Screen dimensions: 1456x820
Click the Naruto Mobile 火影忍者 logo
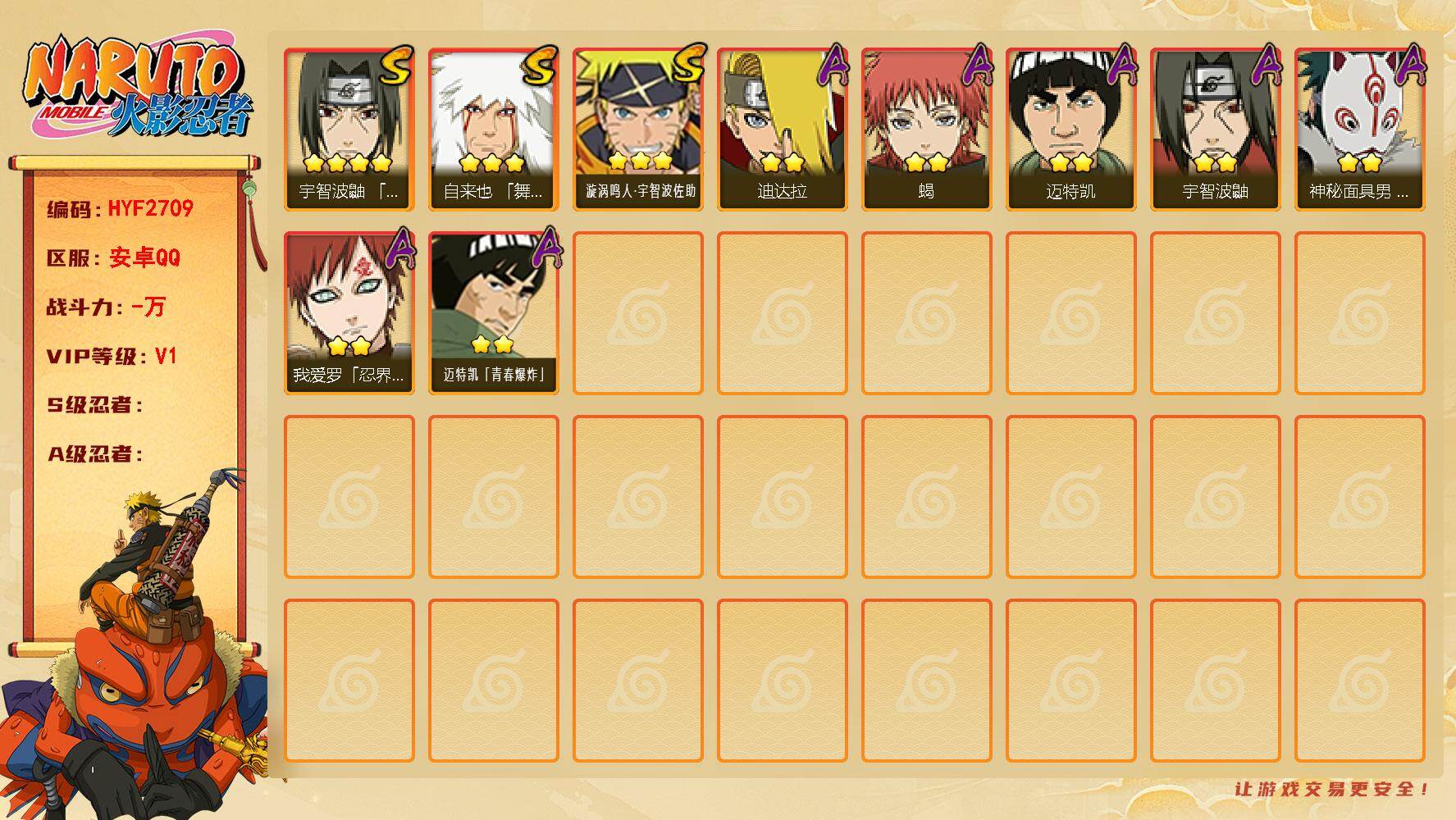pyautogui.click(x=138, y=86)
